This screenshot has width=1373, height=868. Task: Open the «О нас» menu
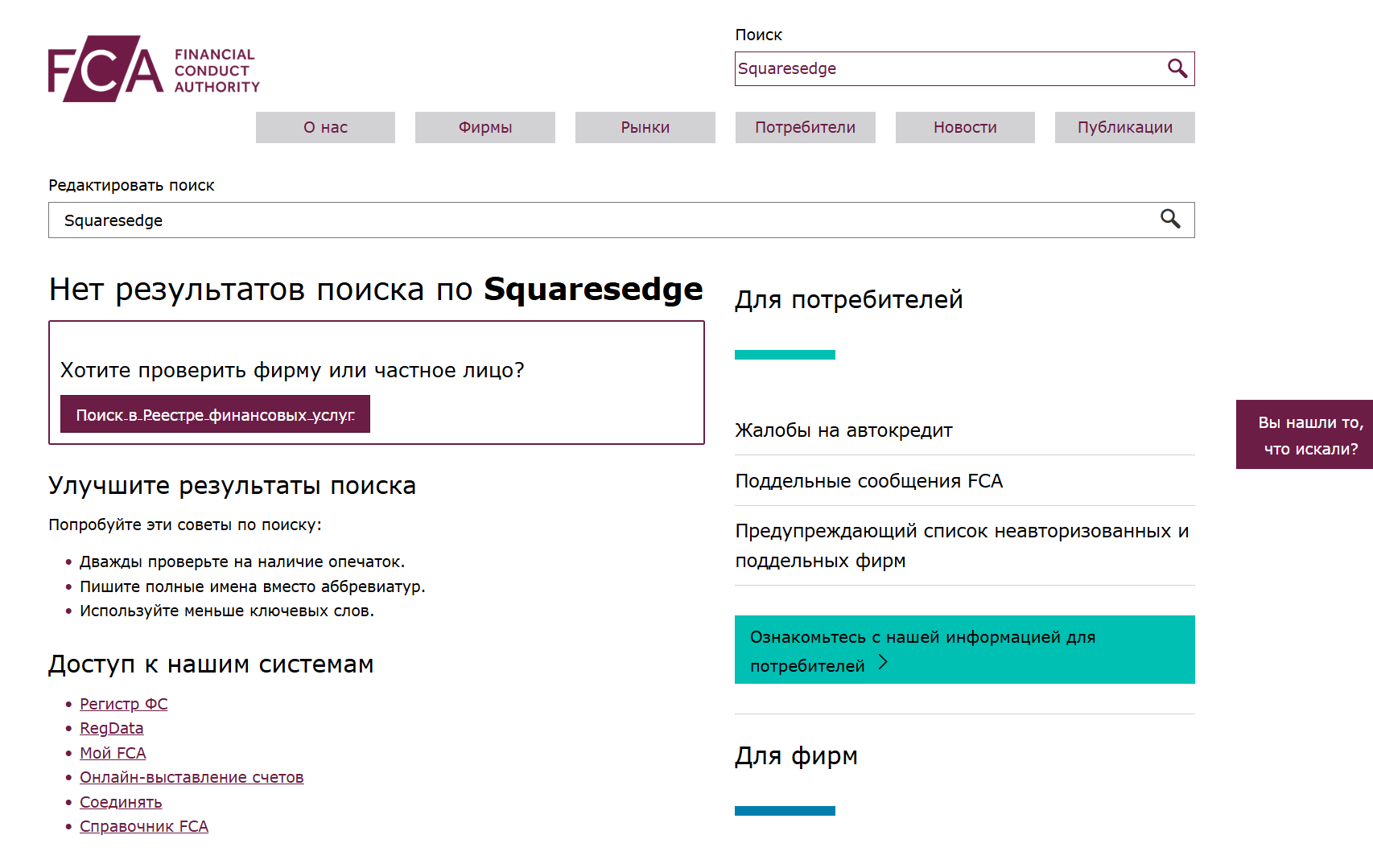click(x=325, y=128)
